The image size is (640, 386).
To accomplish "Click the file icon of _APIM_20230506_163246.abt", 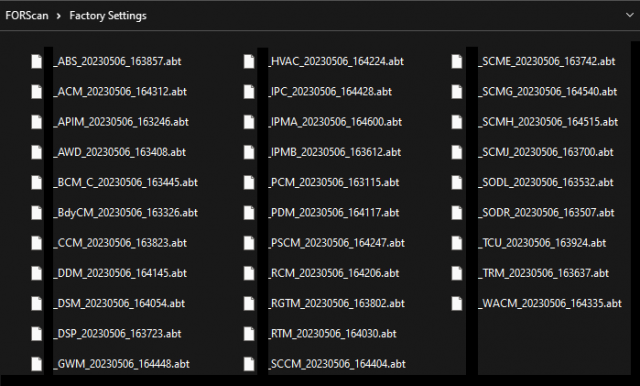I will [37, 122].
